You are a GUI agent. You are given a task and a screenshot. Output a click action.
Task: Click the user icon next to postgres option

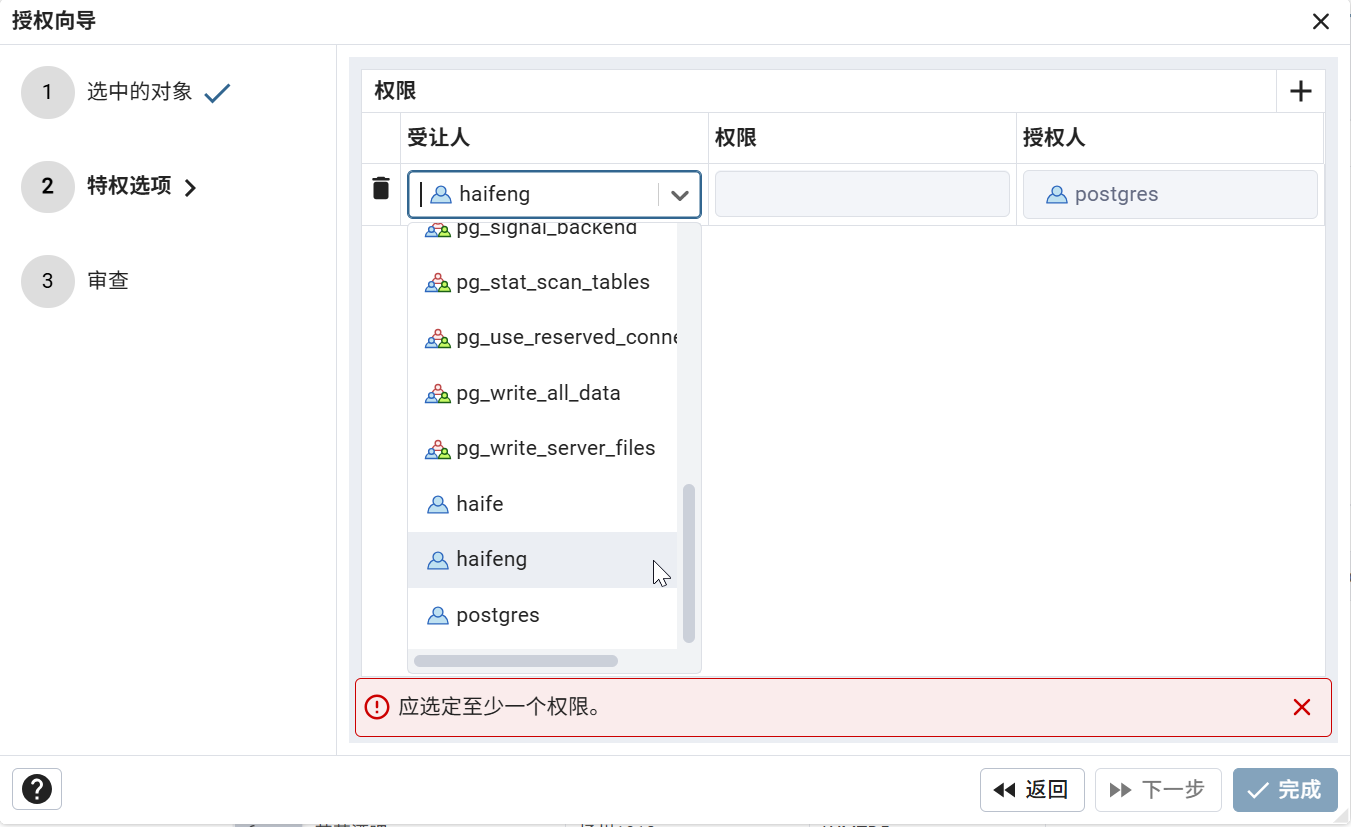click(x=438, y=616)
